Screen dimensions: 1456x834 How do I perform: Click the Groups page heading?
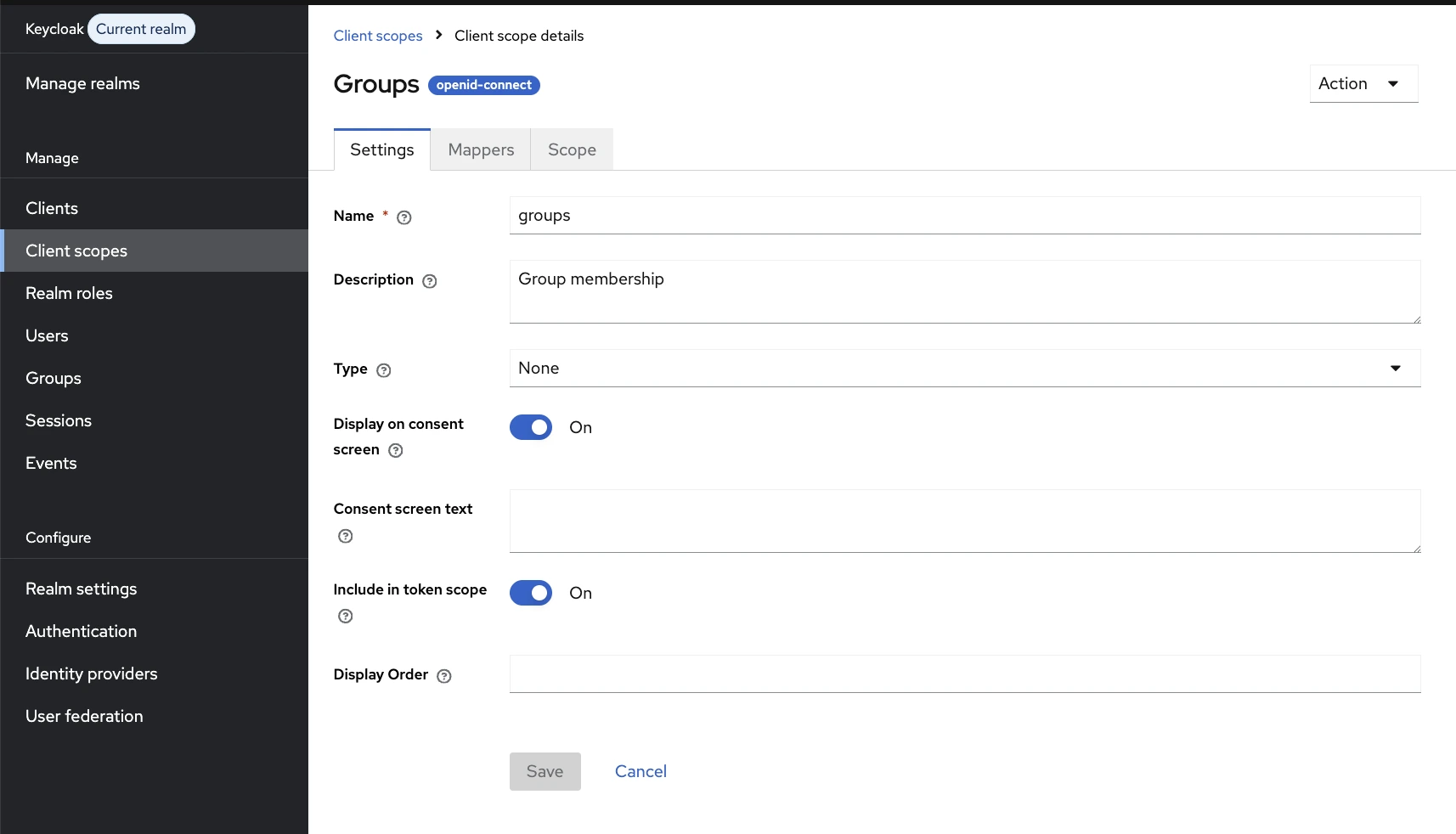click(x=376, y=84)
